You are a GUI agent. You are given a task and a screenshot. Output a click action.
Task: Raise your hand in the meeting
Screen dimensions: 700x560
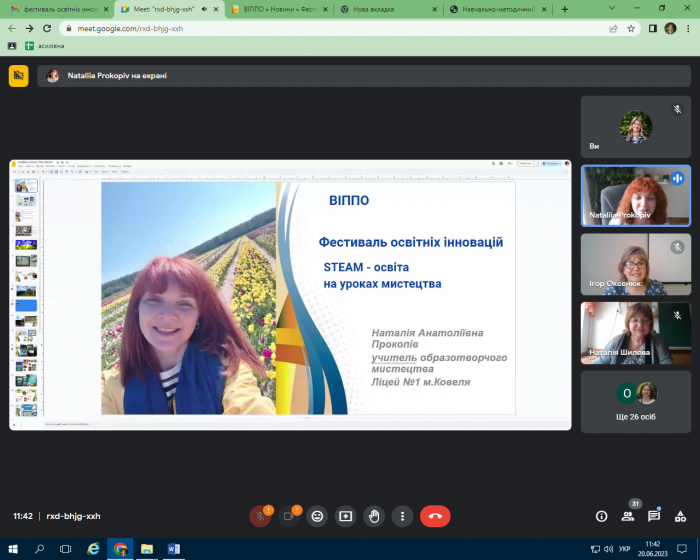(375, 516)
